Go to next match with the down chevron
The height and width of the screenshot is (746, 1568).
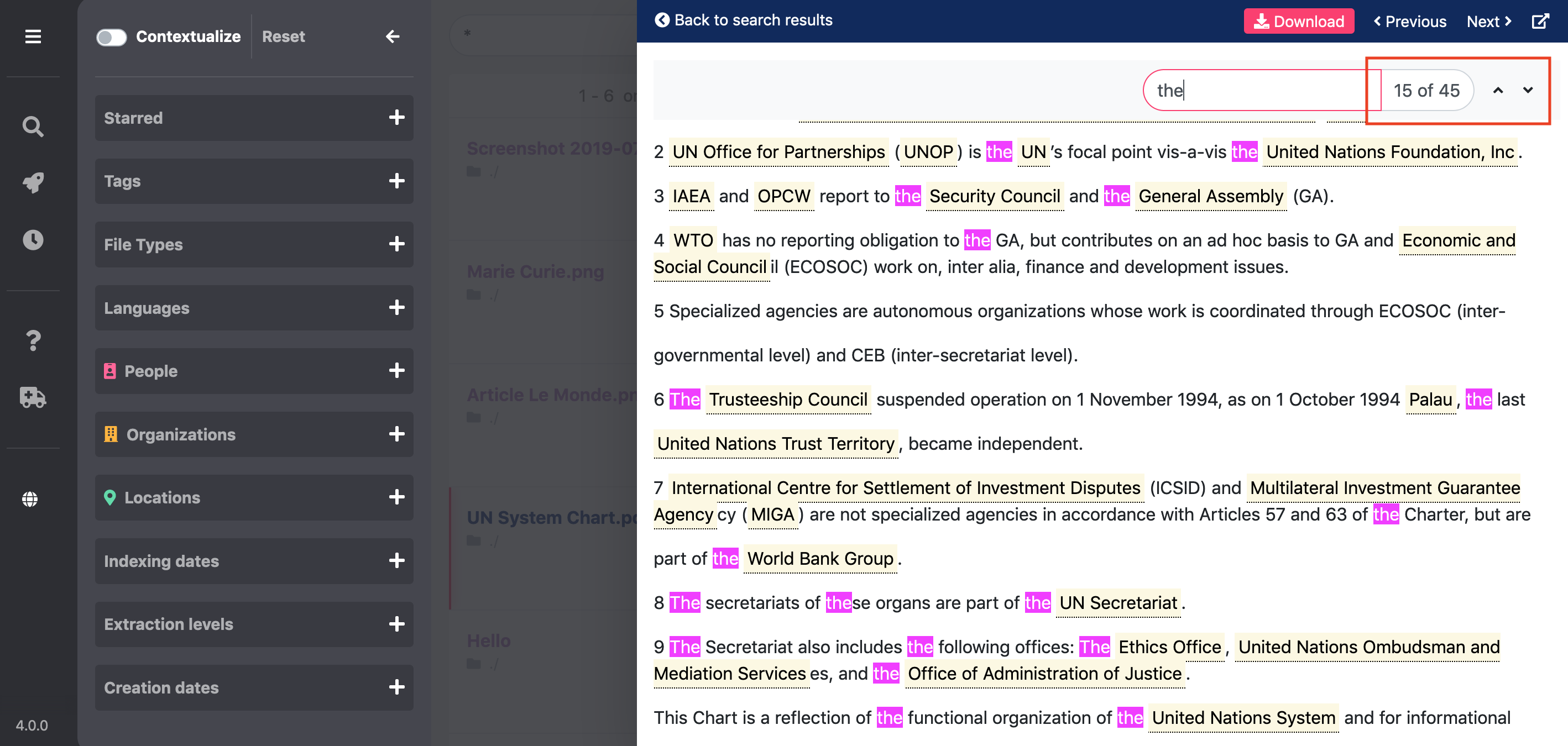pyautogui.click(x=1528, y=91)
